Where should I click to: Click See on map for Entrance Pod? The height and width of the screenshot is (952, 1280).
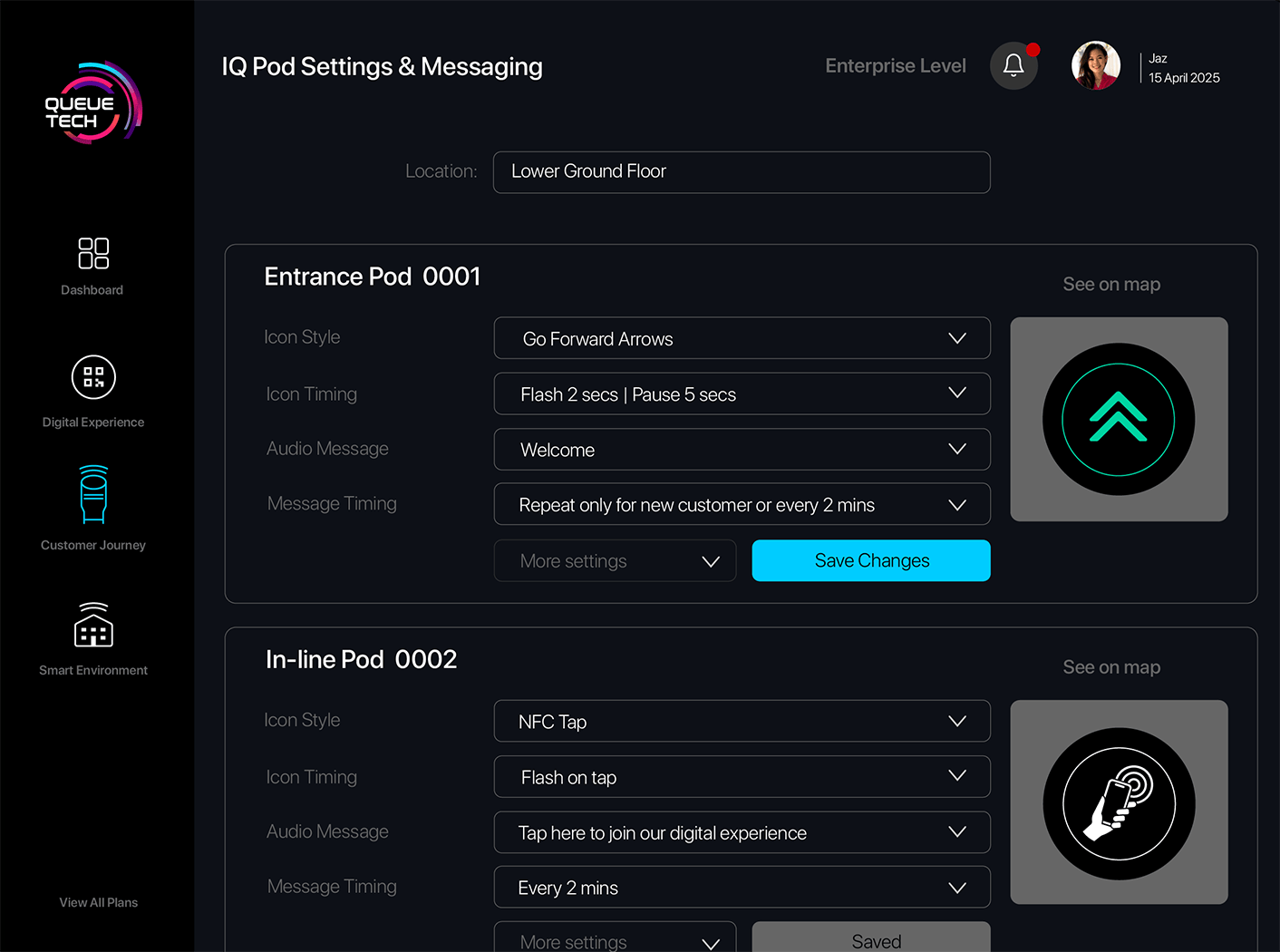pos(1110,285)
